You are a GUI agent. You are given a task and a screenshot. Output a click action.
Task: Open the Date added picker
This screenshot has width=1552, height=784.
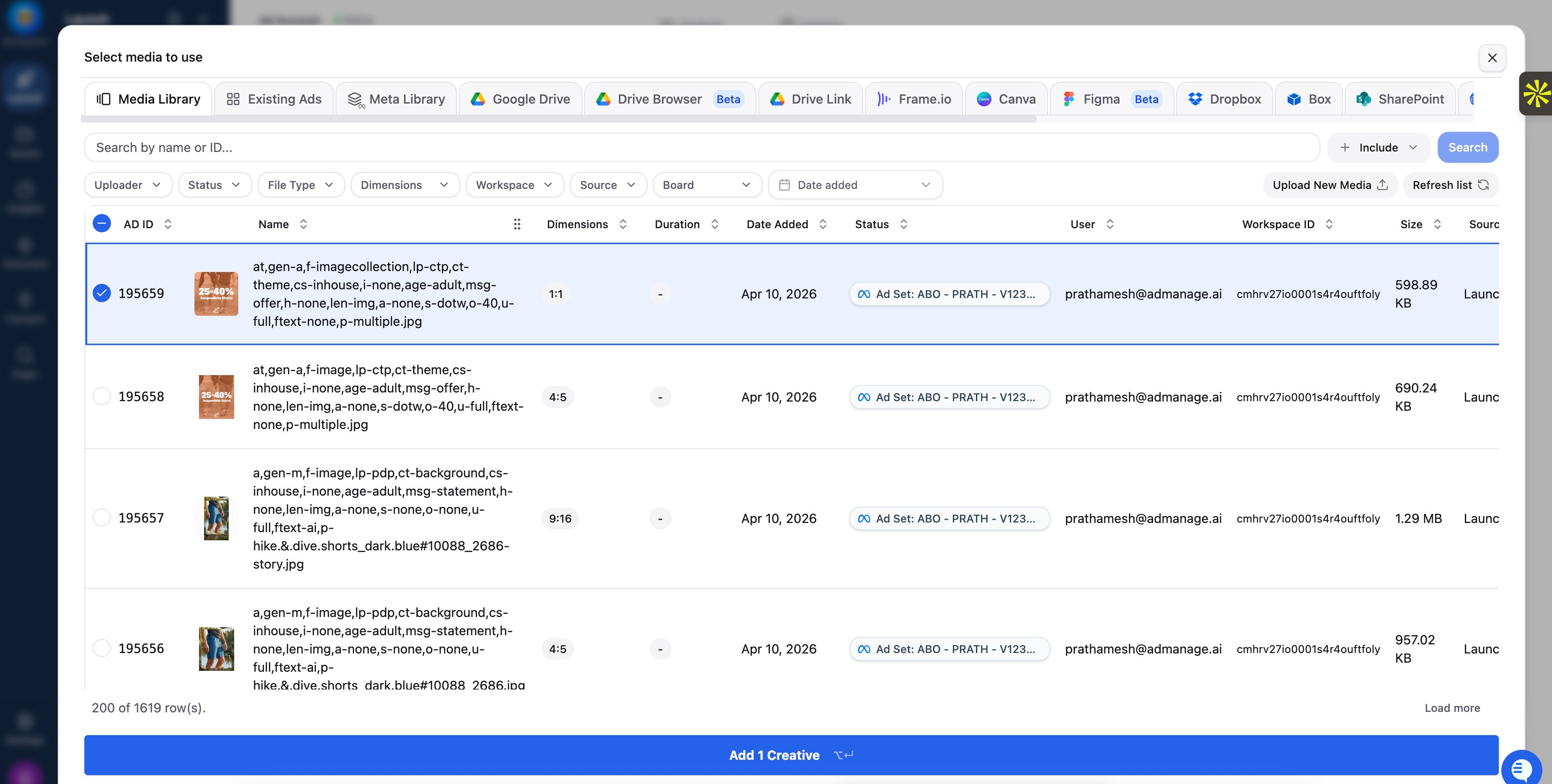pos(855,185)
